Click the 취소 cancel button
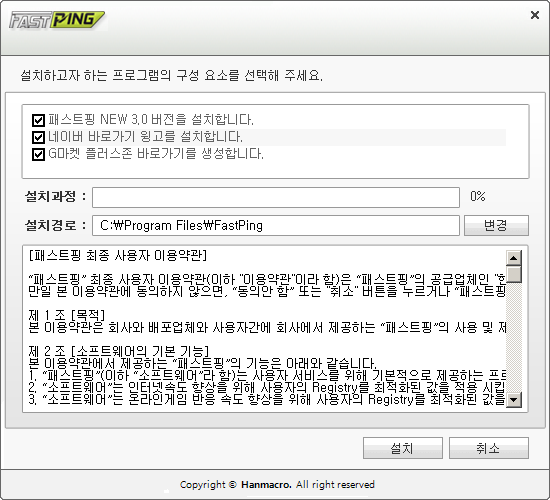The image size is (550, 500). click(488, 448)
